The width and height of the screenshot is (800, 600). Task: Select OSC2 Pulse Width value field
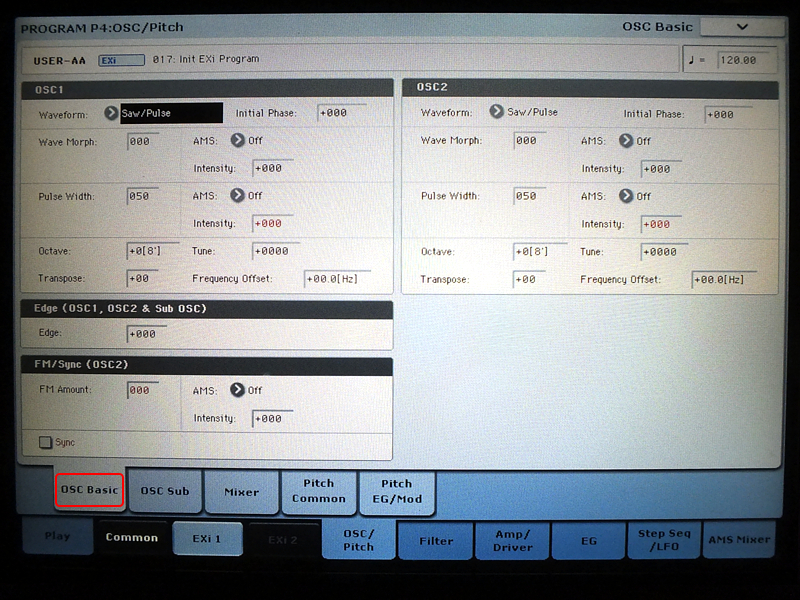click(530, 196)
